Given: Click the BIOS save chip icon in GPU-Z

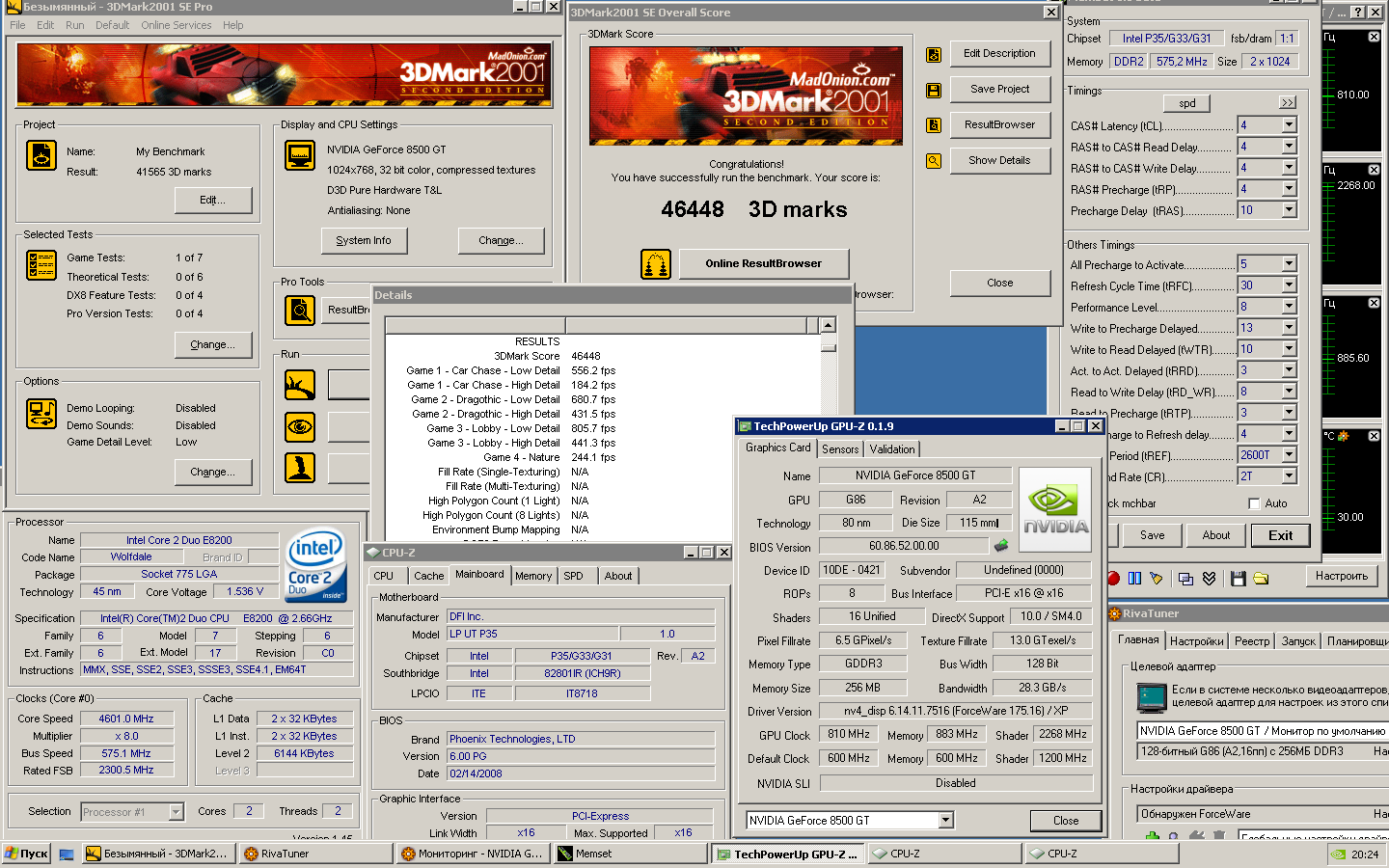Looking at the screenshot, I should click(1001, 546).
